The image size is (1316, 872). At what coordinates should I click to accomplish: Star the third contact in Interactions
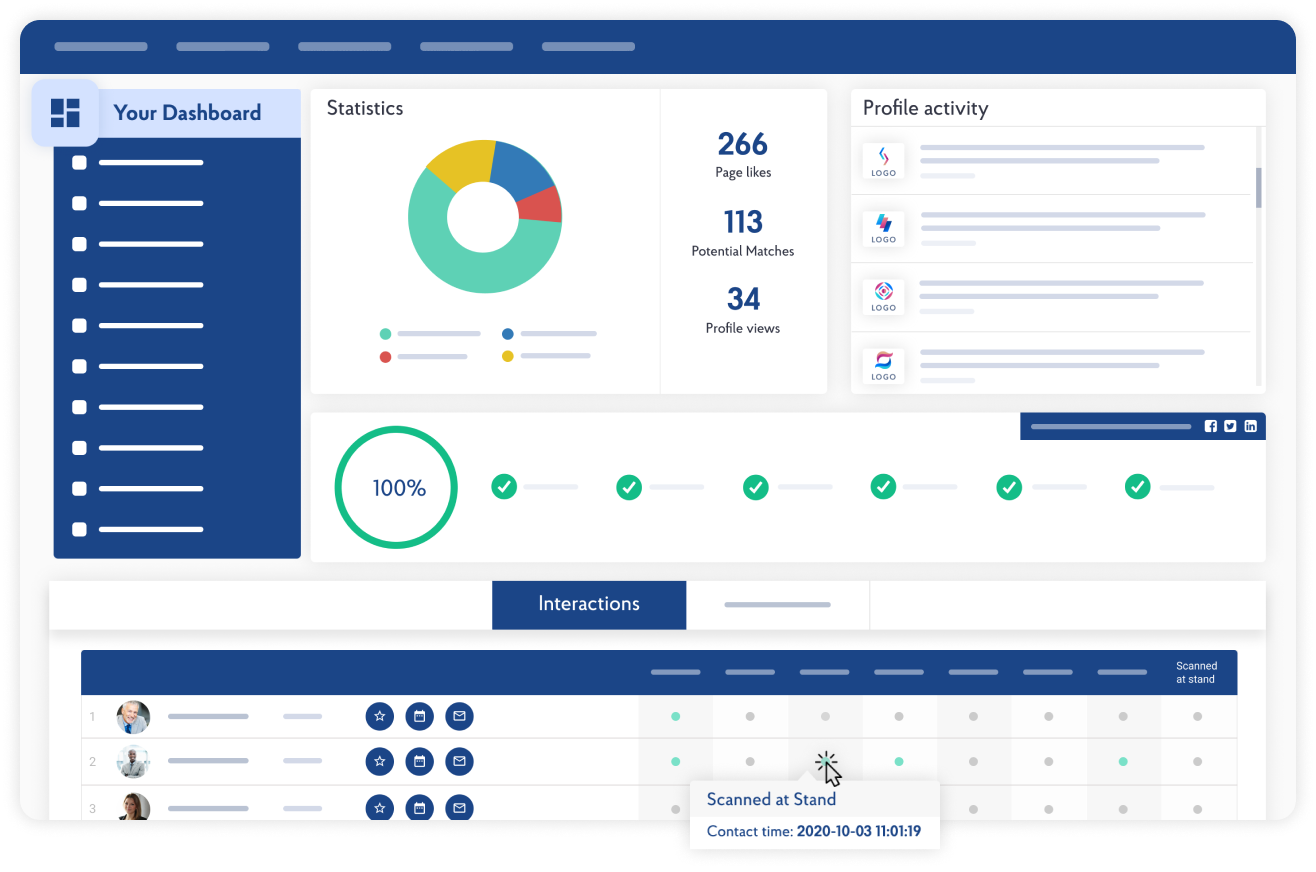coord(379,807)
